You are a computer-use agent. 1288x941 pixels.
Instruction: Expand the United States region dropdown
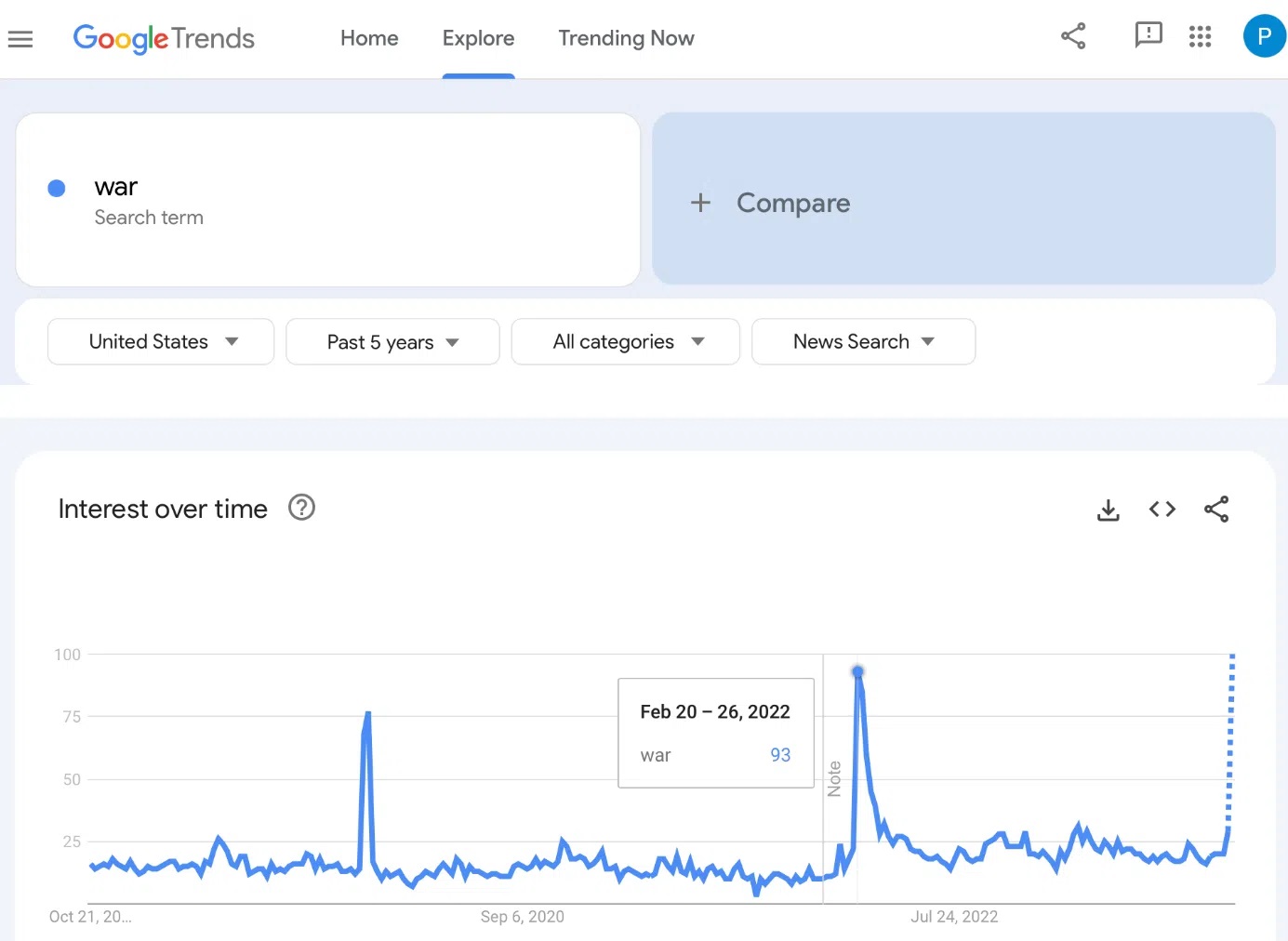coord(161,342)
